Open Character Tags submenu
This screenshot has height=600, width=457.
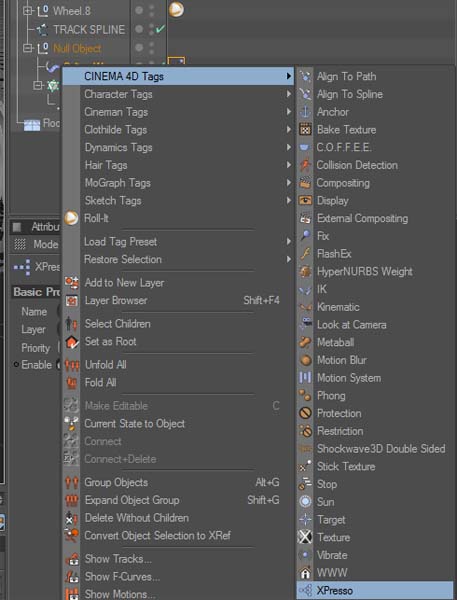[x=178, y=94]
